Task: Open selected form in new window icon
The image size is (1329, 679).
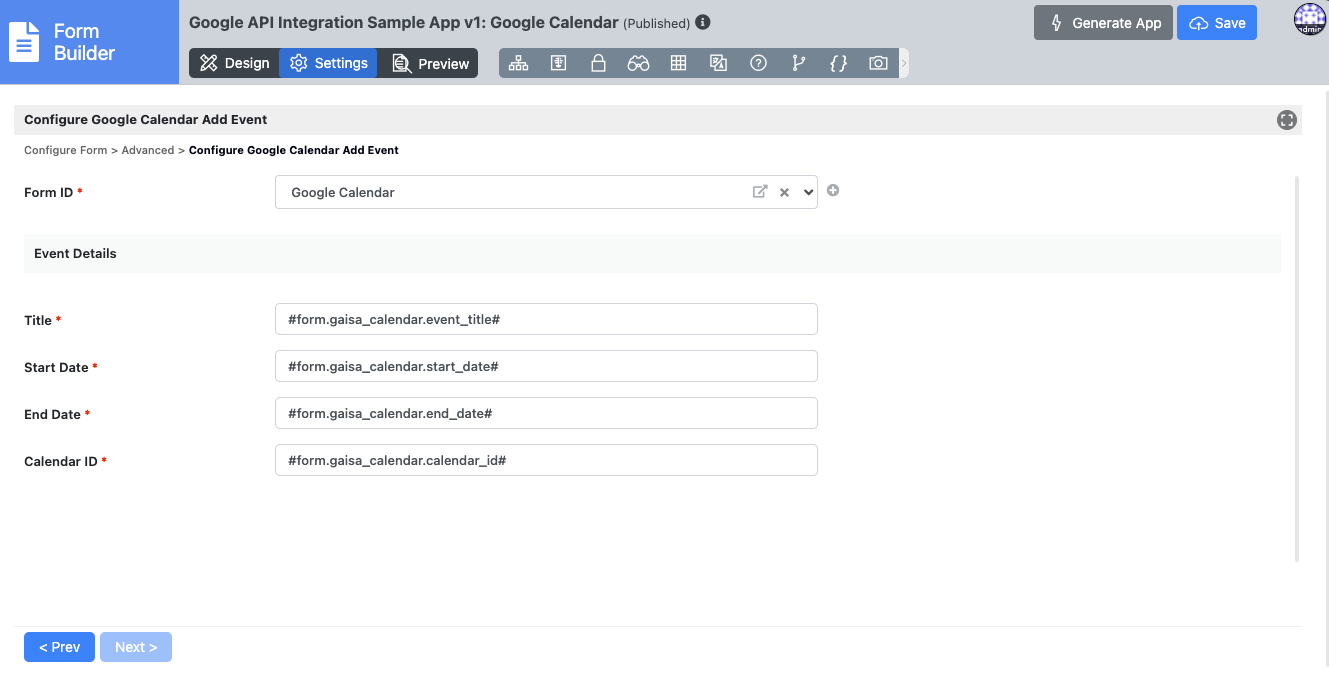Action: [760, 192]
